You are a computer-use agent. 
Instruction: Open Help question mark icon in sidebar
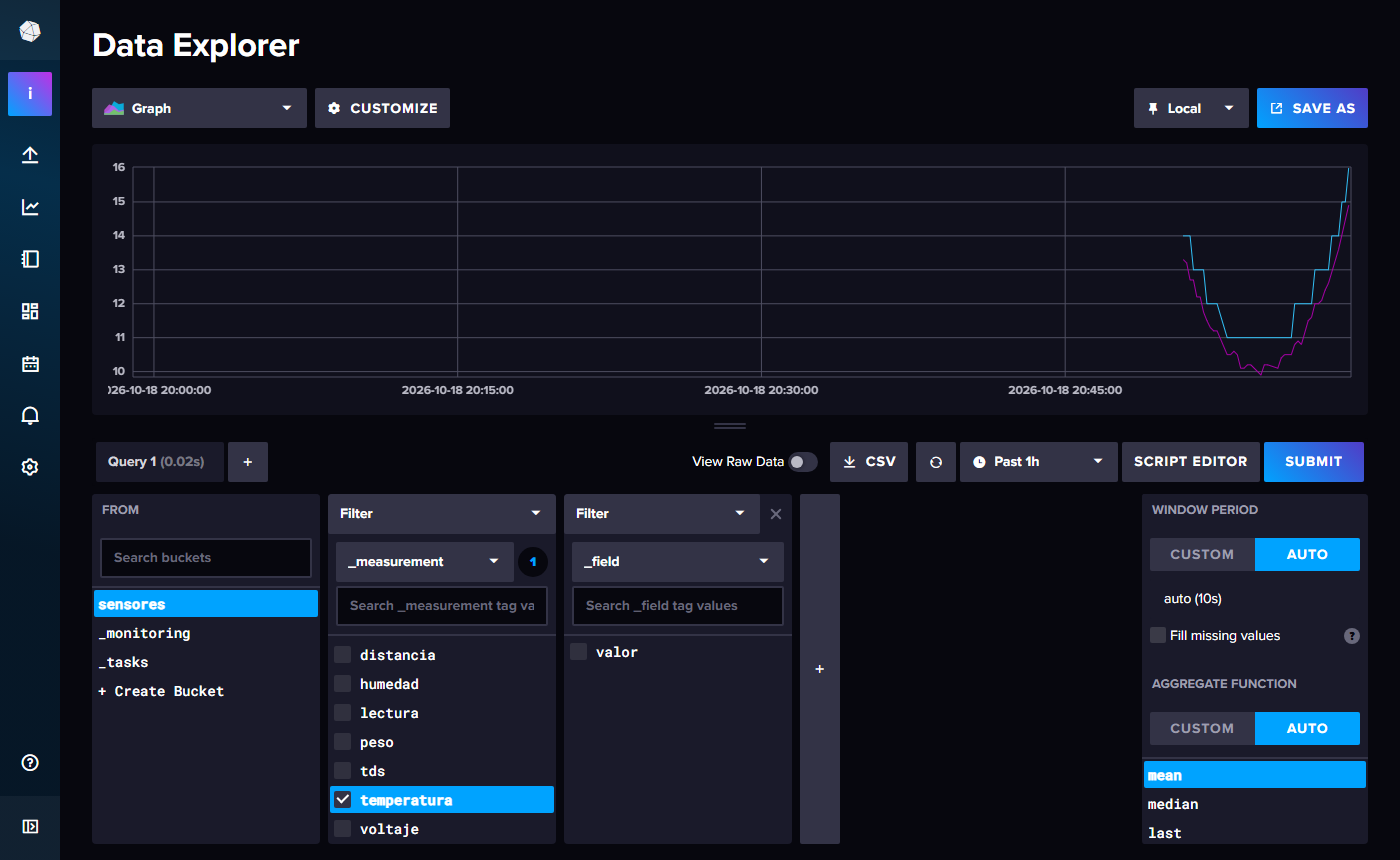coord(30,763)
